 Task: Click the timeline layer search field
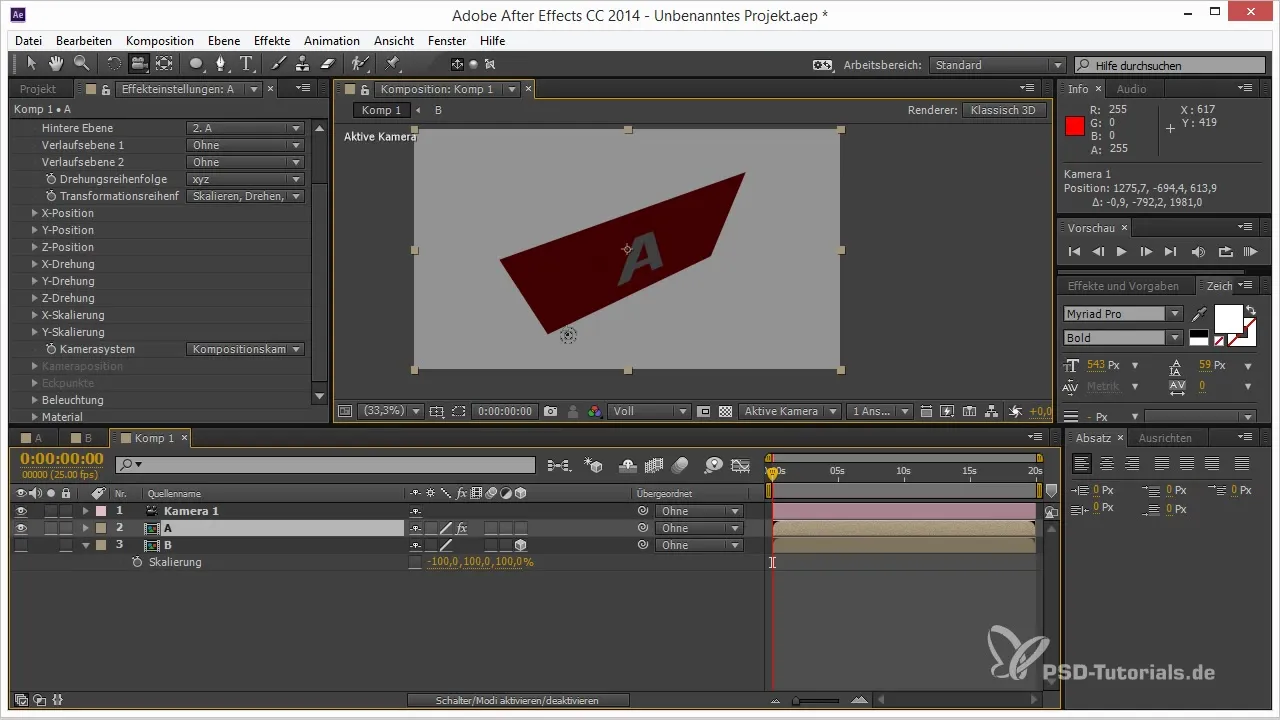coord(325,465)
